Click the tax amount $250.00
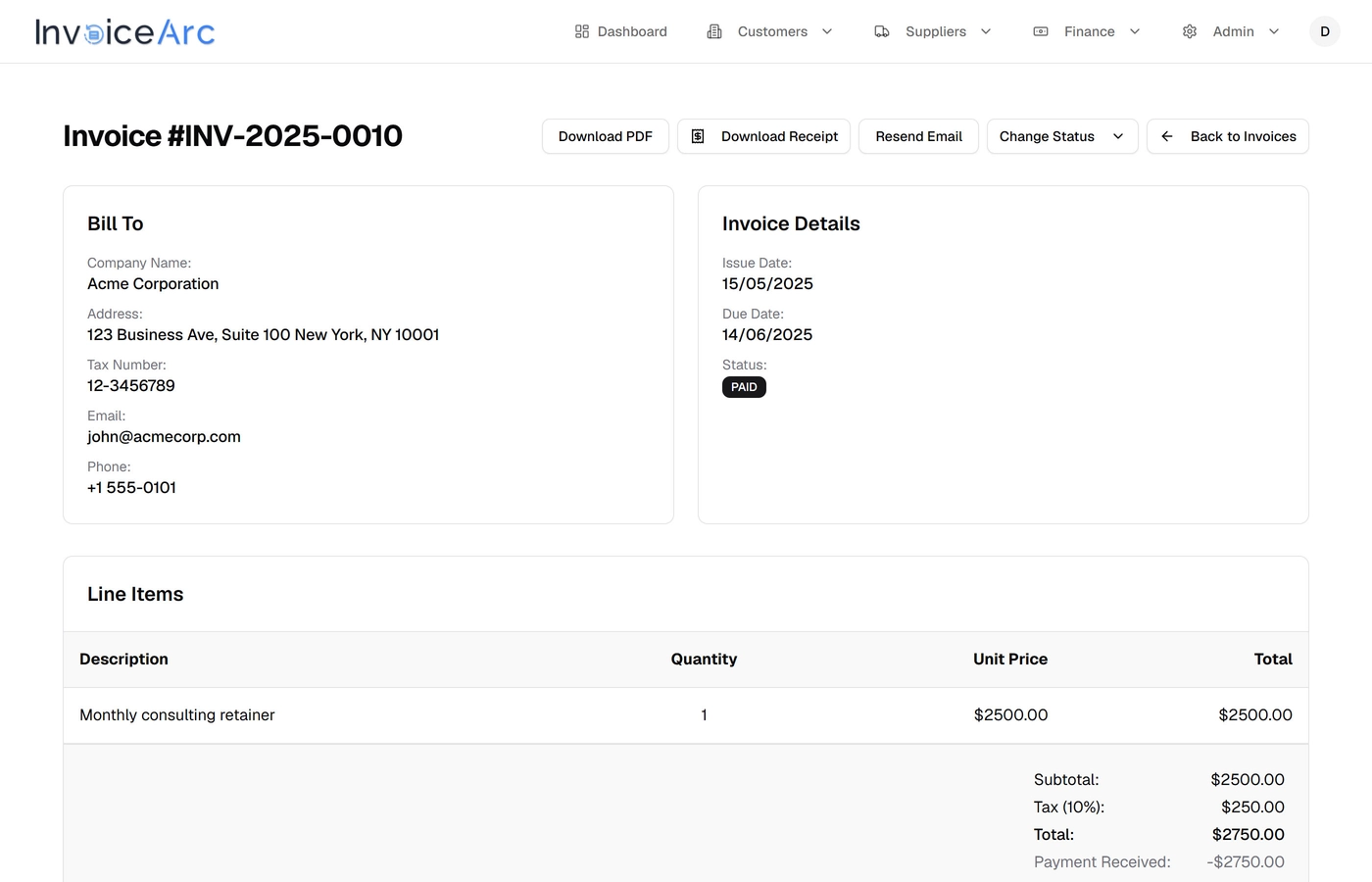 (1252, 808)
